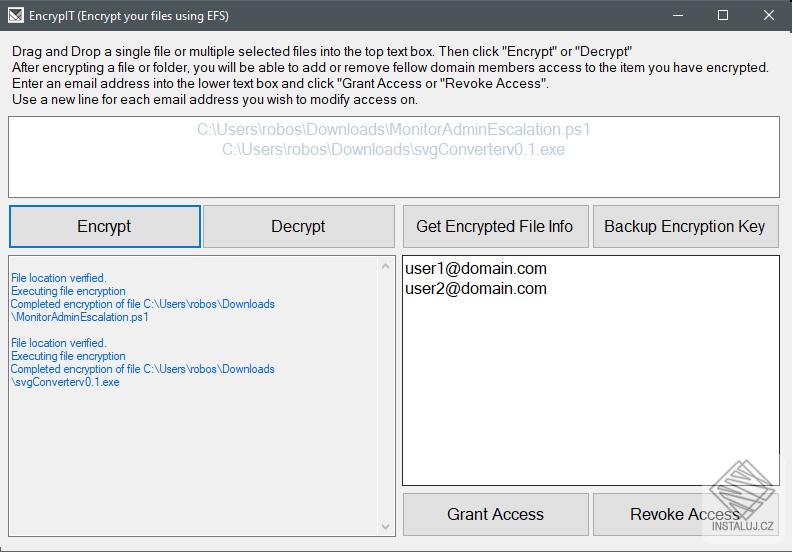Select the svgConverterv0.1.exe path line

click(x=393, y=150)
